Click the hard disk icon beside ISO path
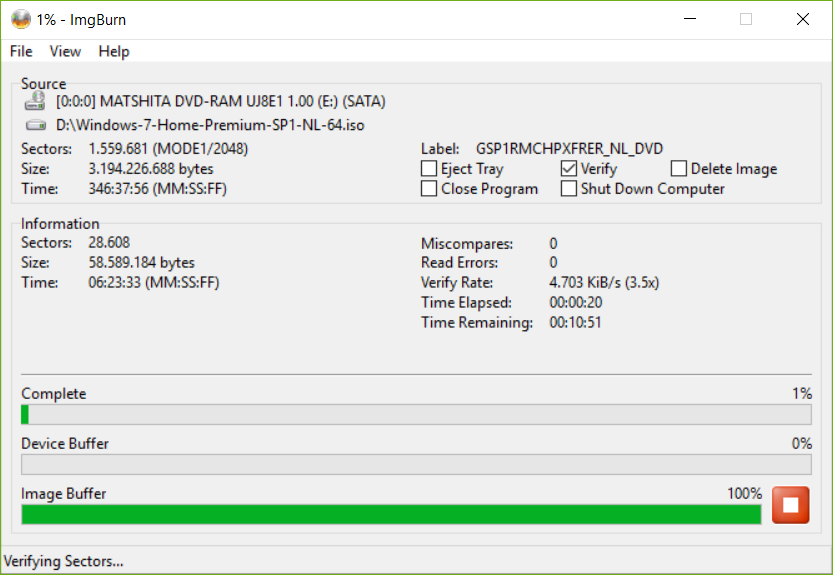The height and width of the screenshot is (575, 833). click(36, 125)
